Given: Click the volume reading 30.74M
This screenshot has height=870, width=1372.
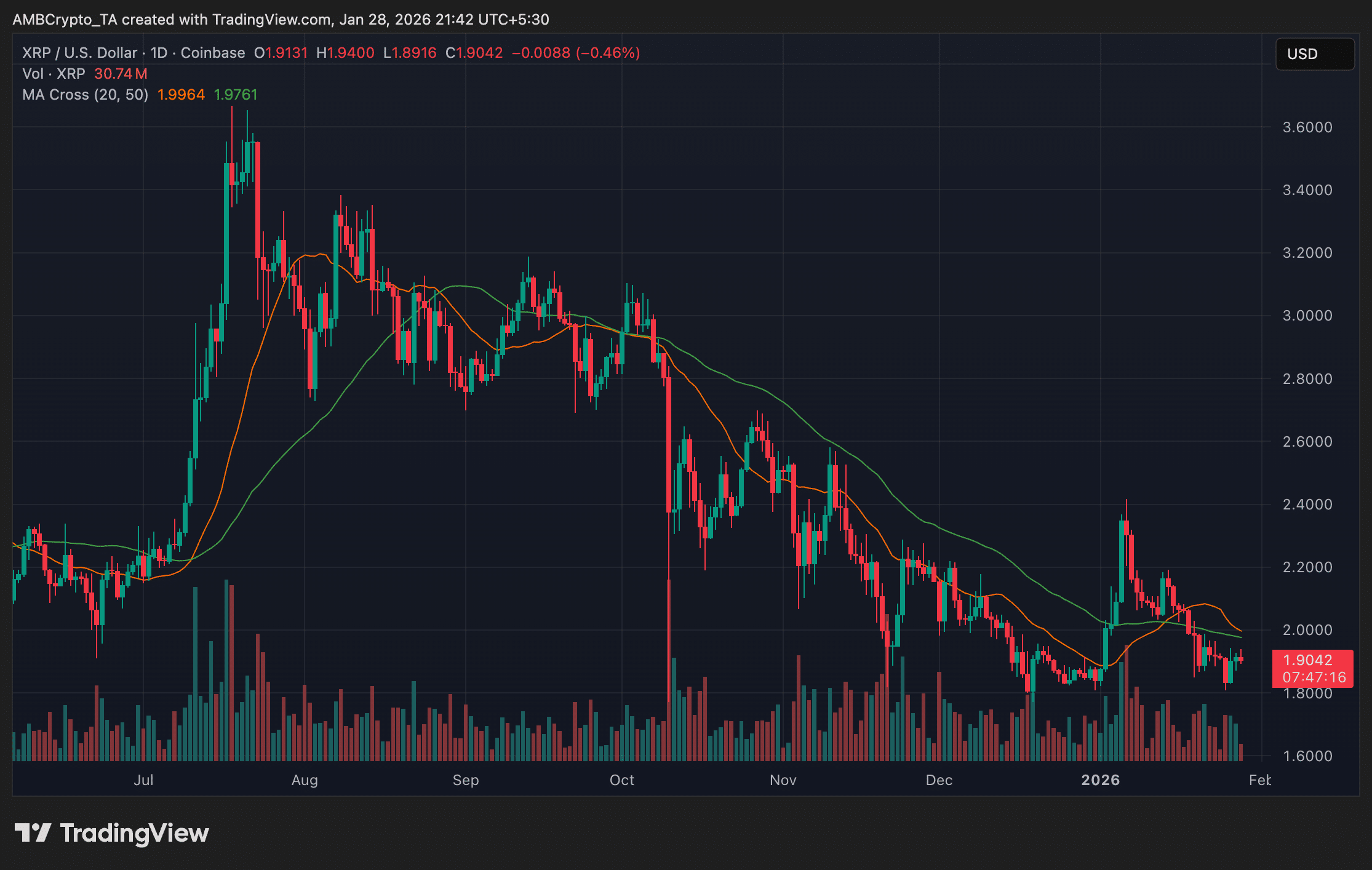Looking at the screenshot, I should (119, 74).
